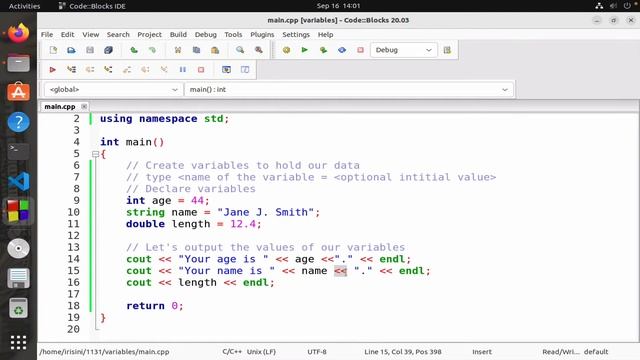Open the Settings menu
Image resolution: width=640 pixels, height=360 pixels.
pyautogui.click(x=296, y=35)
